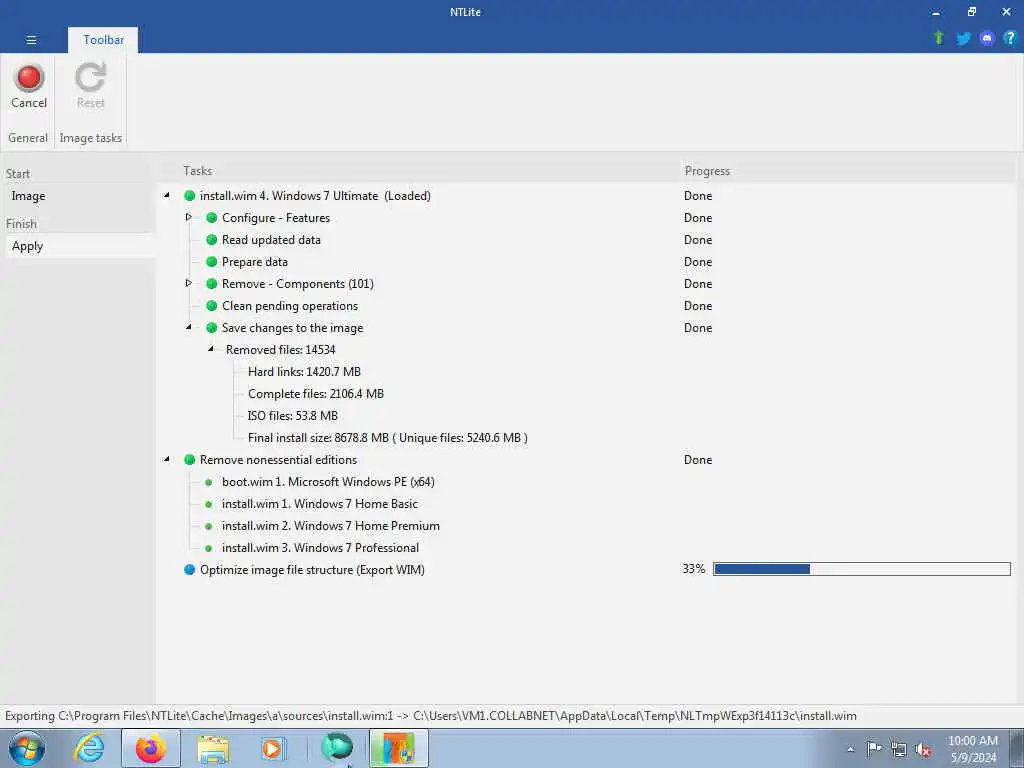
Task: Select Optimize image file structure (Export WIM) row
Action: [312, 569]
